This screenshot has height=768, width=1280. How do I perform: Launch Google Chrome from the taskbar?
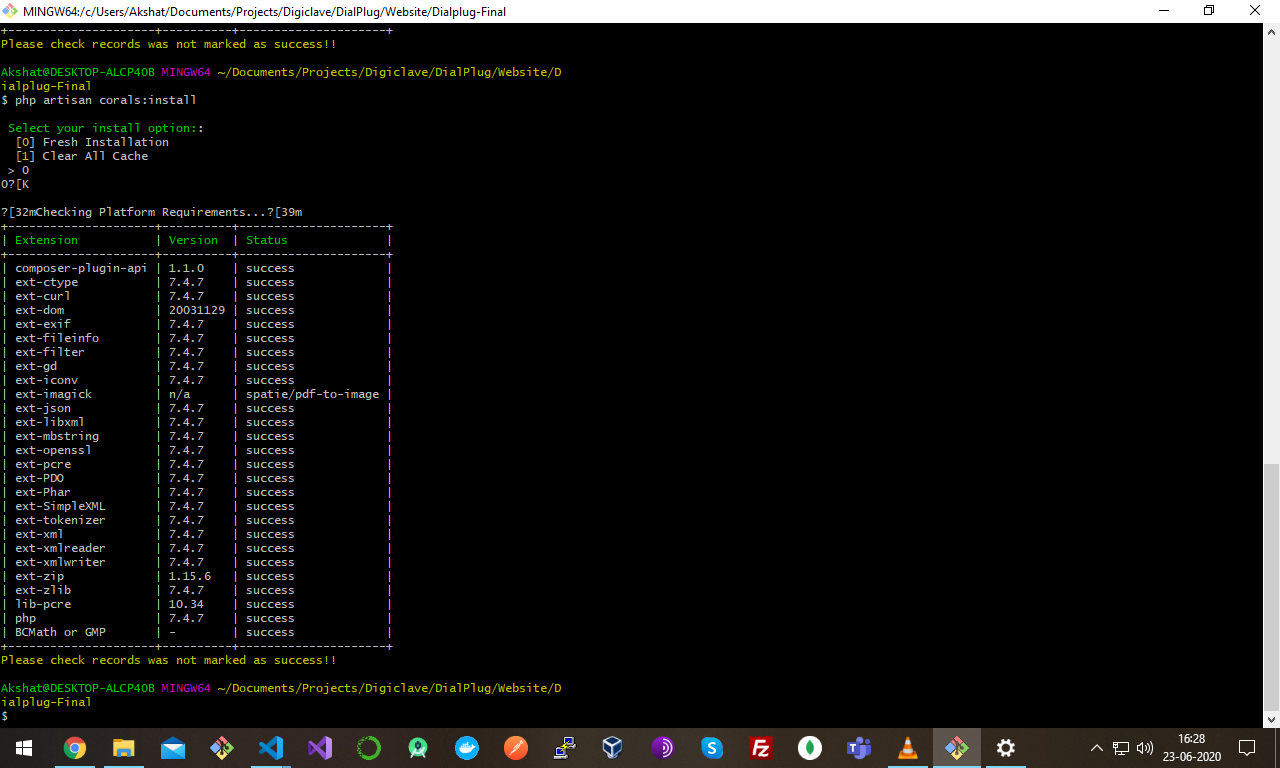74,747
